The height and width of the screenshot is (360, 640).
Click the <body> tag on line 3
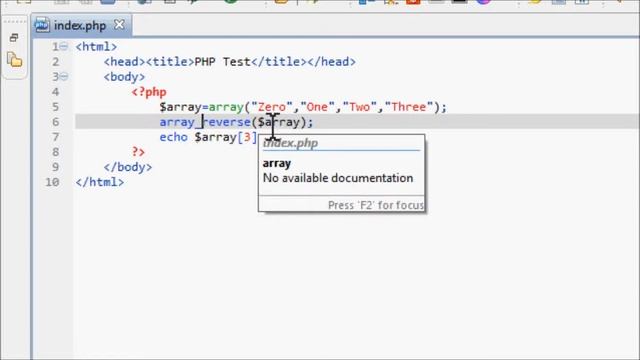tap(124, 77)
